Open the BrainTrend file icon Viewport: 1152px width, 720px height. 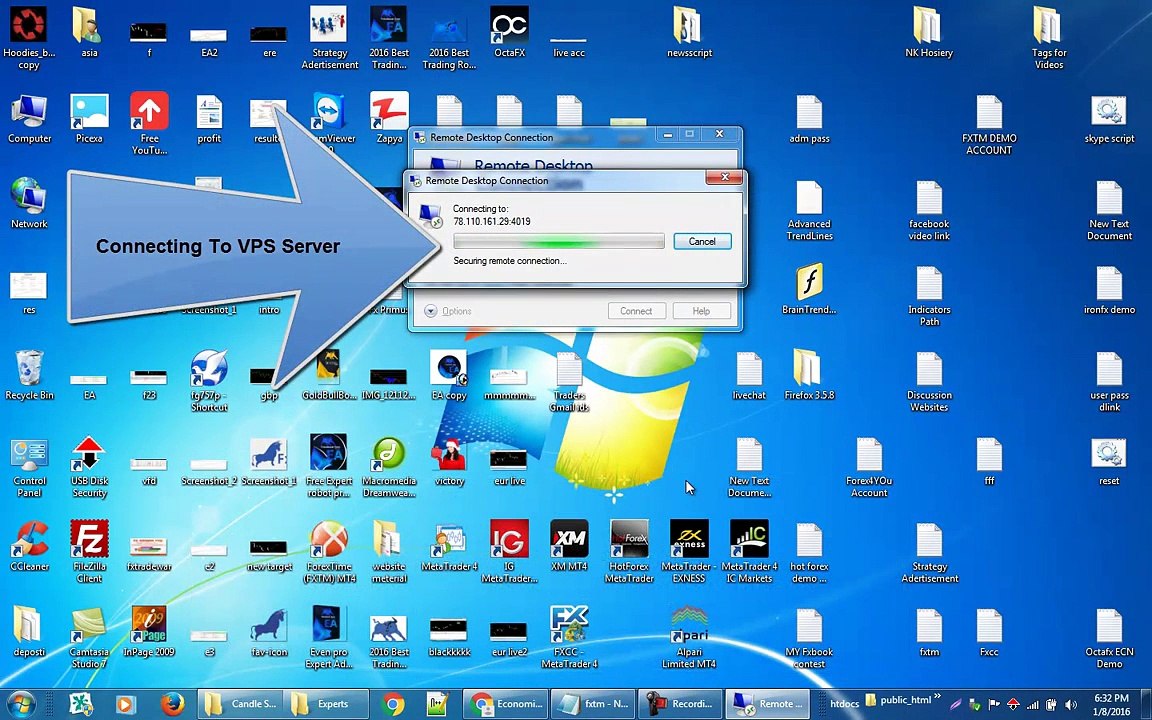[x=809, y=289]
